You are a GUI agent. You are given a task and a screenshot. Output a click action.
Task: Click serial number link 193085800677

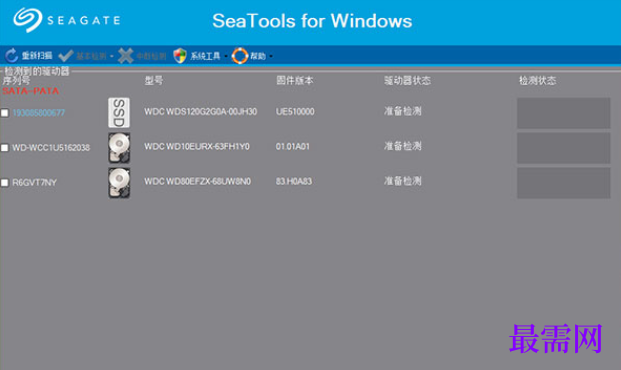pos(39,113)
